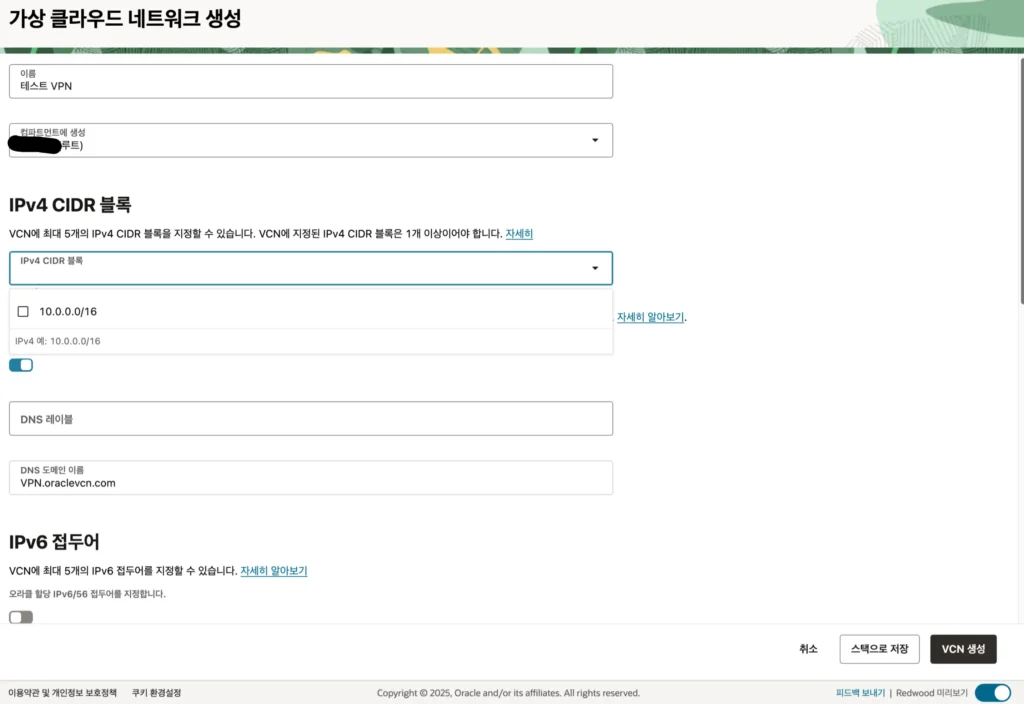Turn off the blue toggle above DNS 레이블

21,365
